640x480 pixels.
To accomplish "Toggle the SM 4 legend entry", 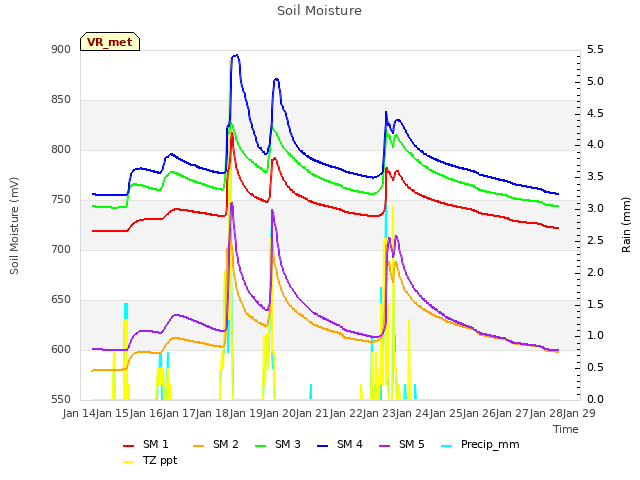I will click(340, 444).
